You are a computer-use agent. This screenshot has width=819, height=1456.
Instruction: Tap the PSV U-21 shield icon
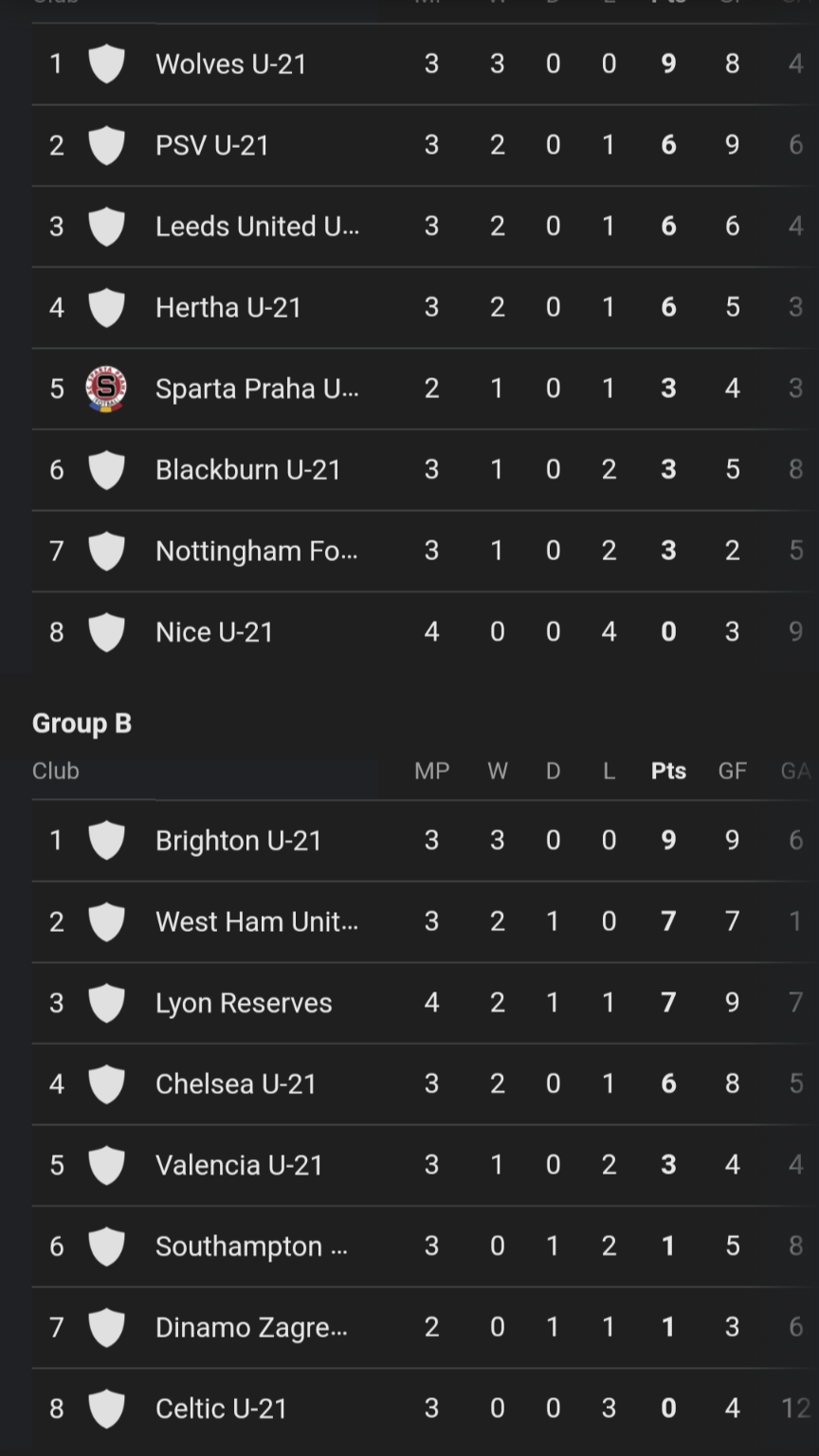pyautogui.click(x=106, y=145)
